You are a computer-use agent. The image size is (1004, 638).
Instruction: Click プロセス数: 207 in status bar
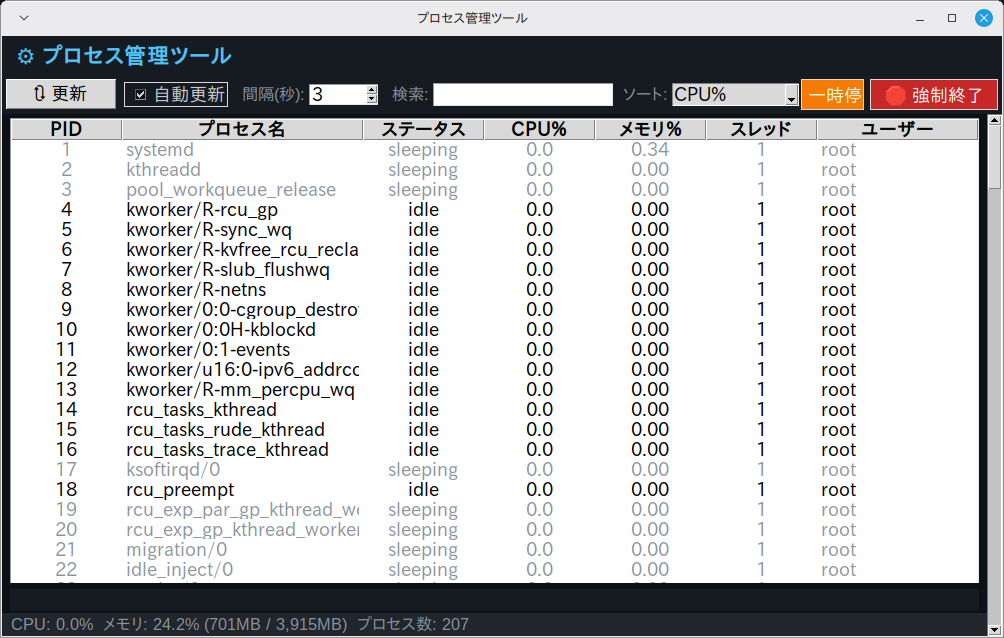point(413,624)
